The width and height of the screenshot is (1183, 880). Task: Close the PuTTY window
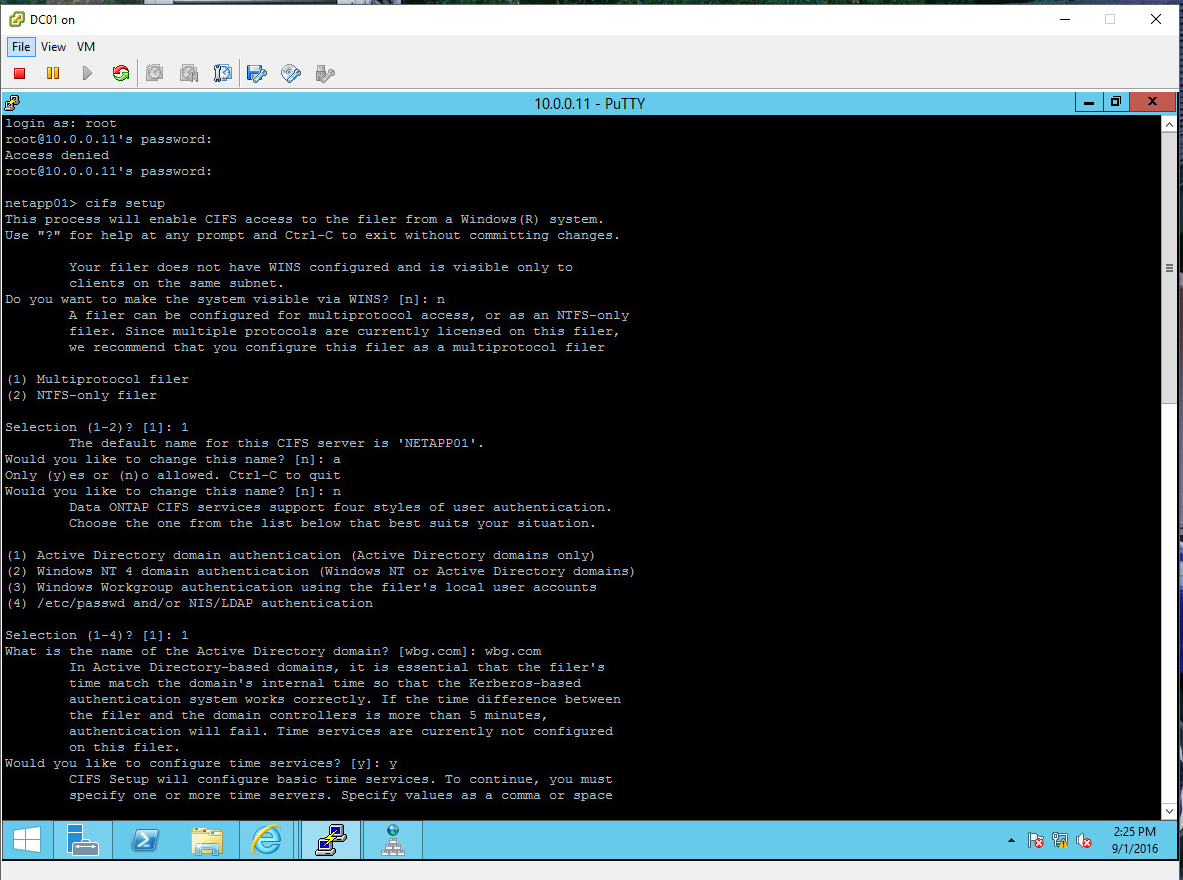pos(1152,102)
